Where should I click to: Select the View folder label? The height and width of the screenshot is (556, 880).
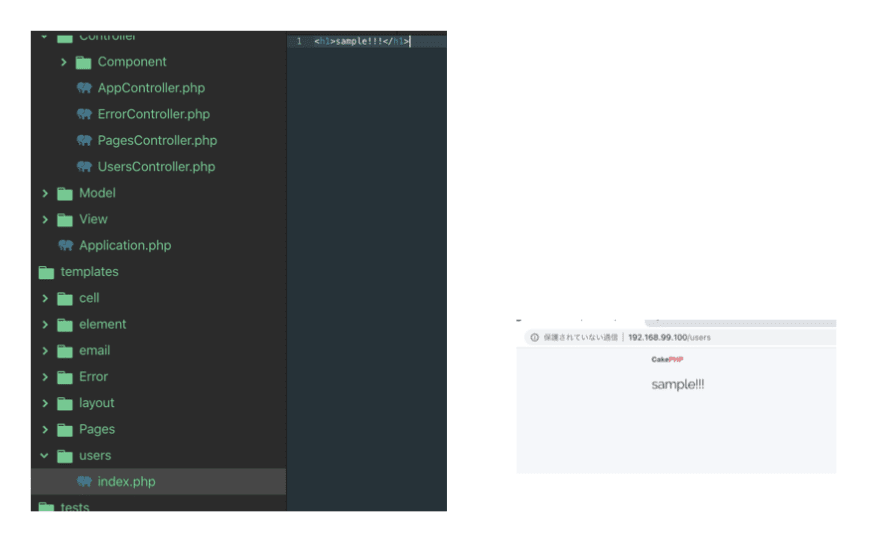(x=93, y=219)
